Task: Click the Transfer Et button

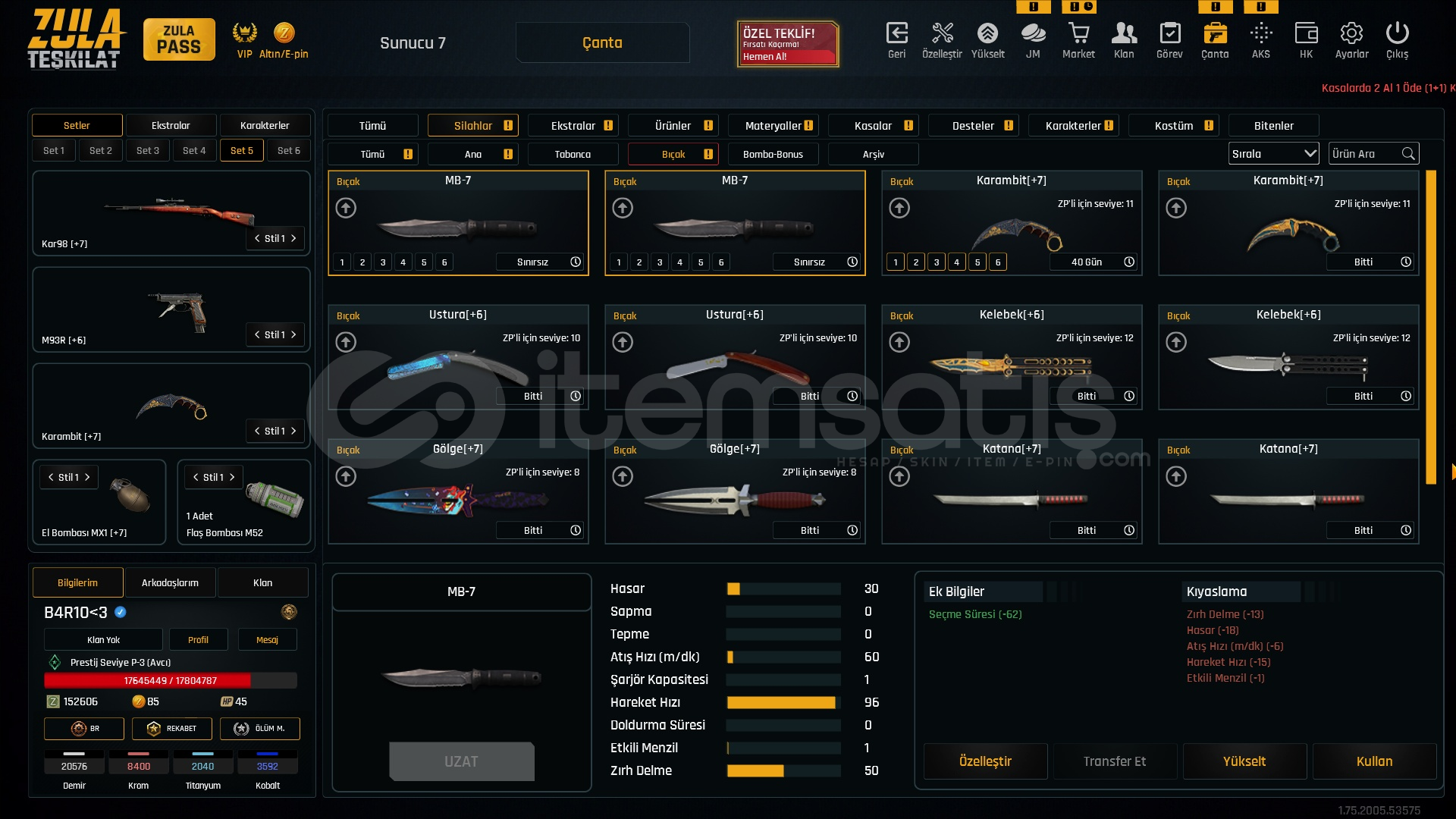Action: tap(1115, 761)
